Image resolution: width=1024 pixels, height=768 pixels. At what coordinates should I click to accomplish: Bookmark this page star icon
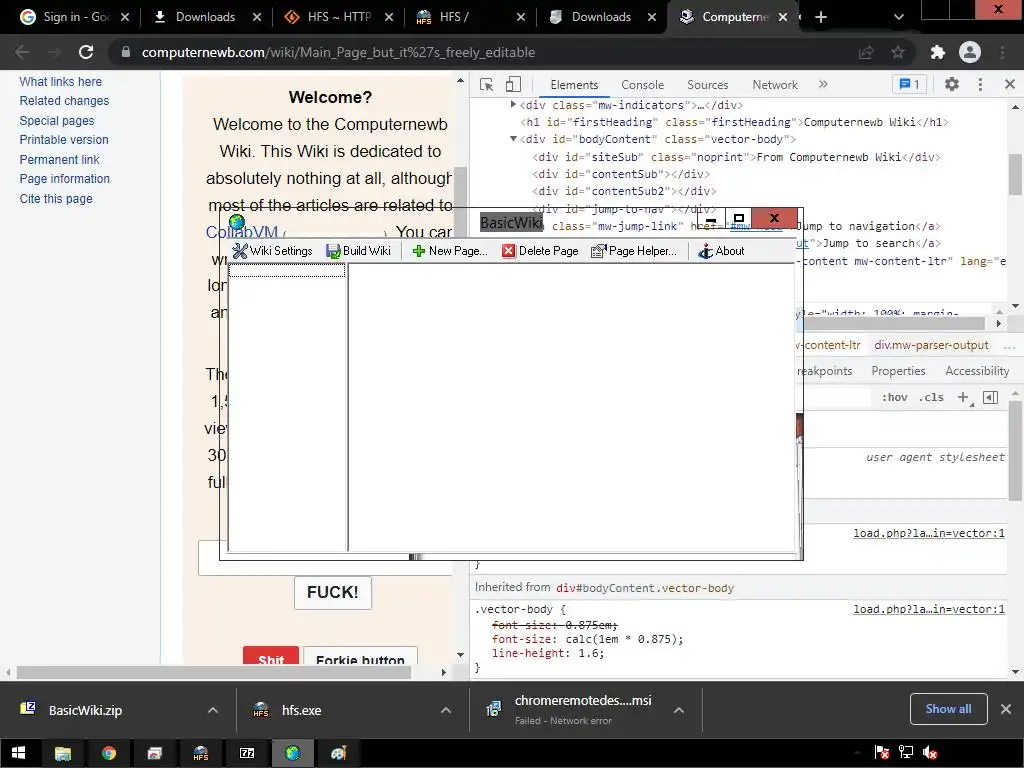point(898,52)
